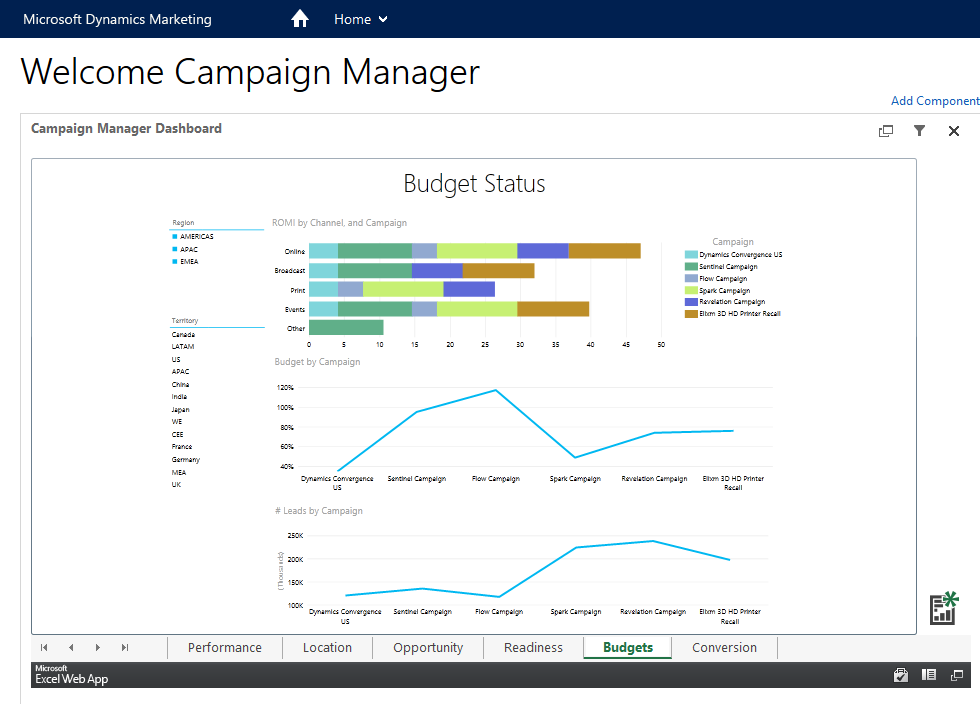Select CEE in the Territory slicer
Image resolution: width=980 pixels, height=704 pixels.
[178, 435]
